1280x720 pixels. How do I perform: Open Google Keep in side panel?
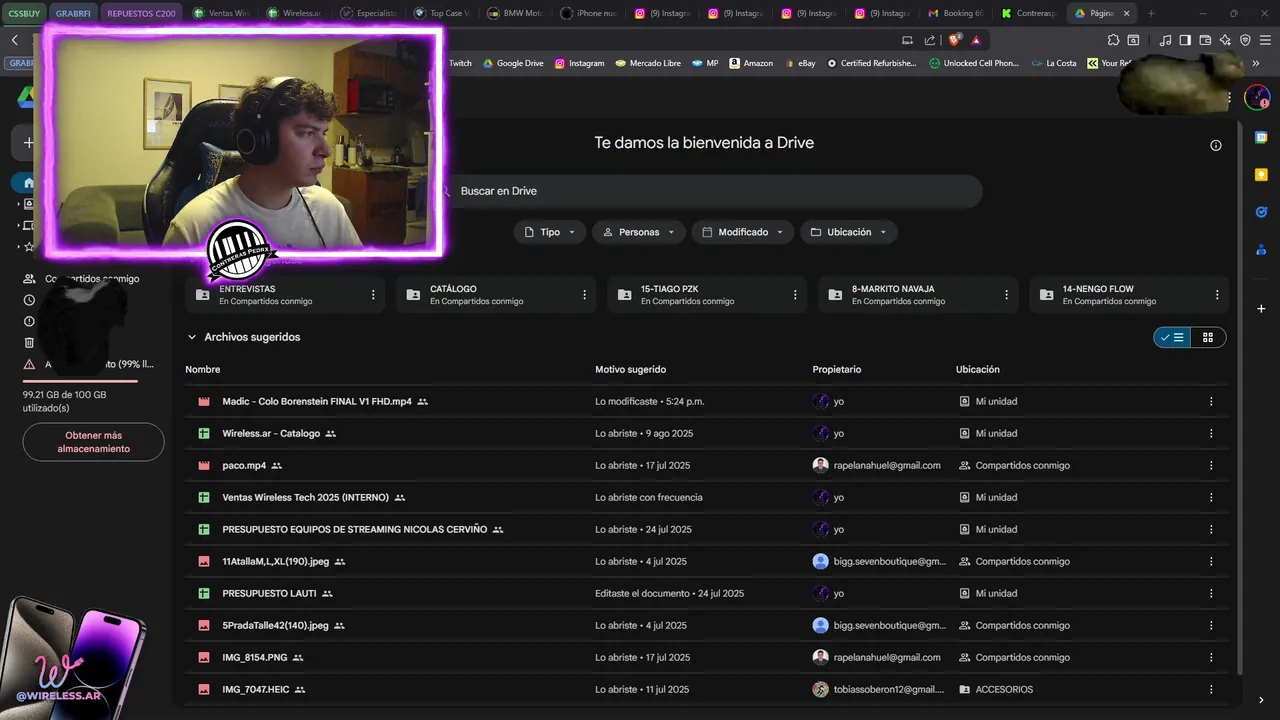click(x=1261, y=174)
